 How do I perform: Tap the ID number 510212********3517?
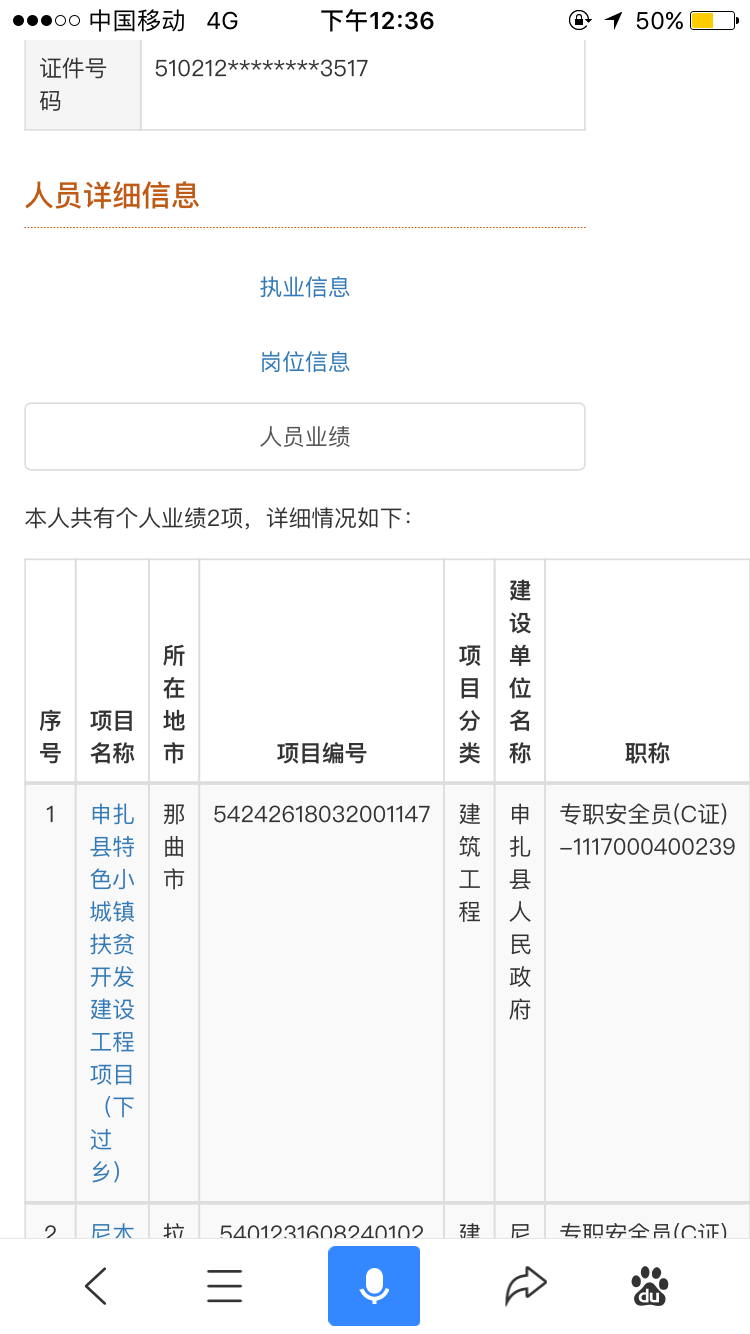click(261, 69)
